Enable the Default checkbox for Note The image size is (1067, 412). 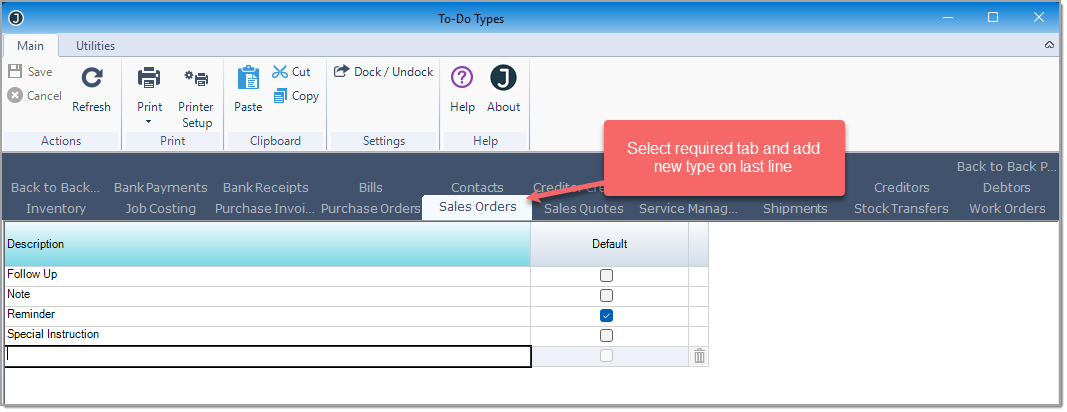606,296
